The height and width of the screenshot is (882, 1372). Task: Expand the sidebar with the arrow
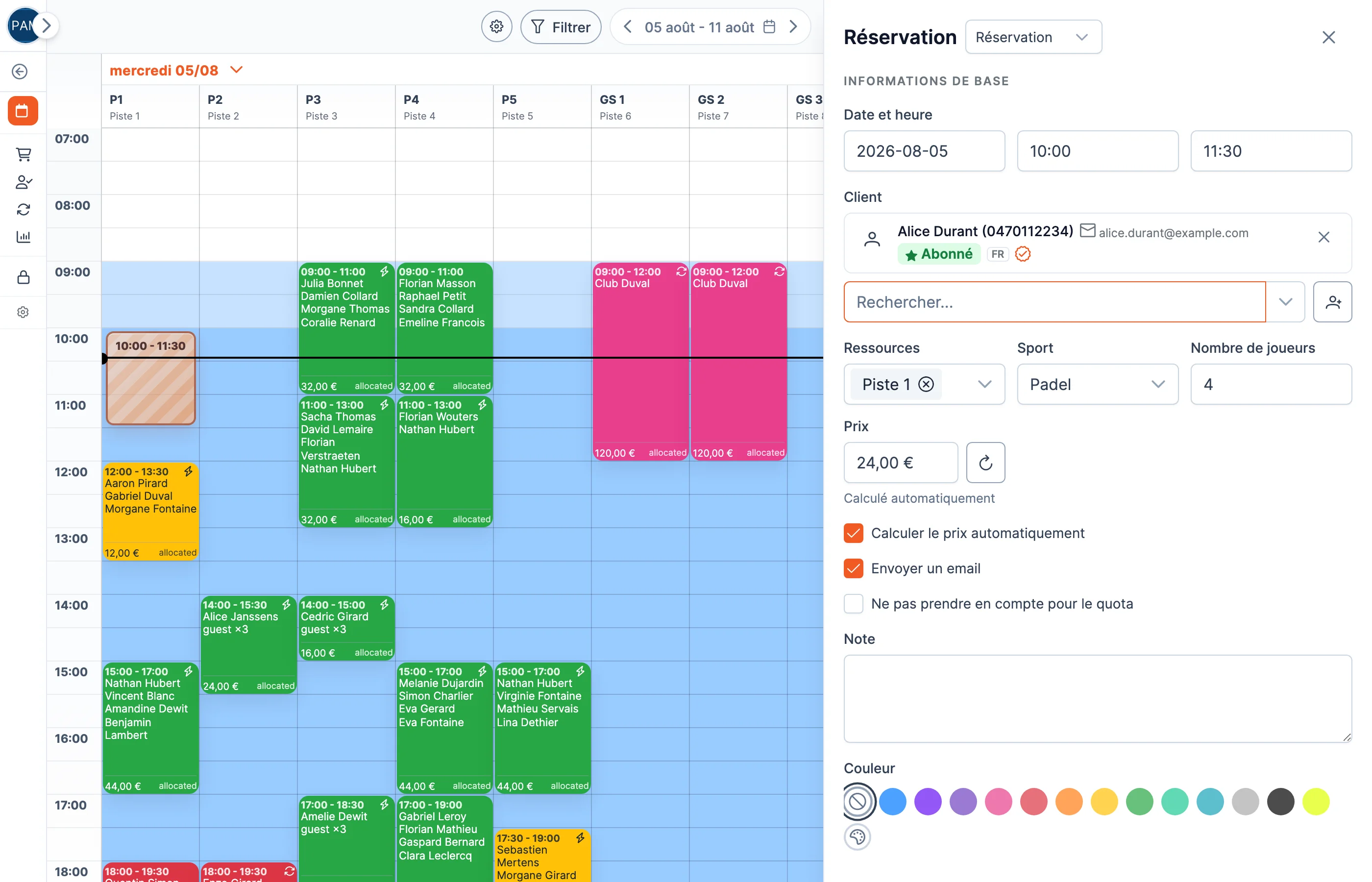click(47, 25)
